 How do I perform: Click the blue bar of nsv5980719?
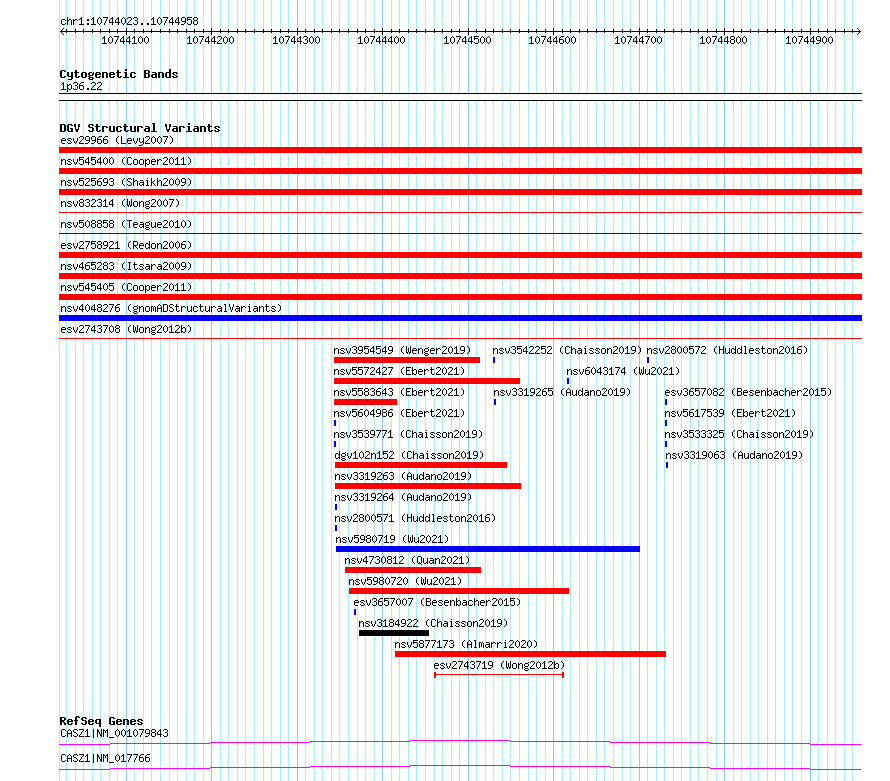point(488,549)
